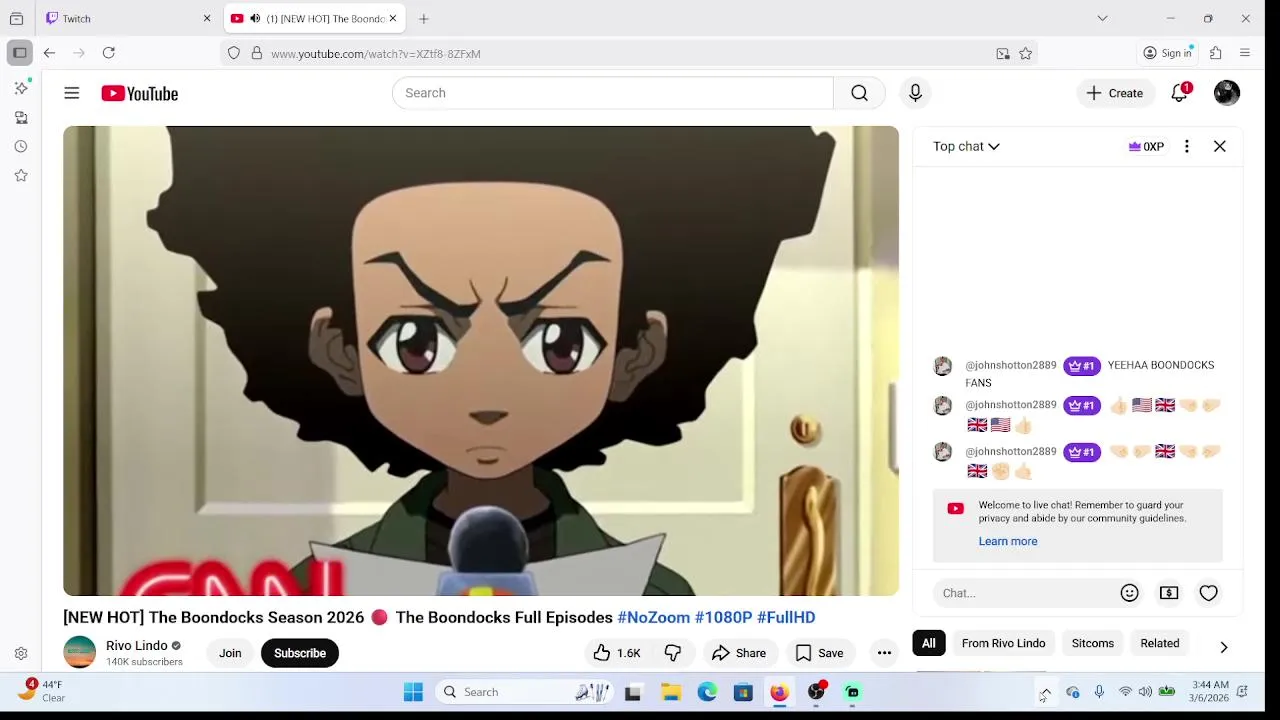The width and height of the screenshot is (1280, 720).
Task: Switch to the Twitch tab
Action: 130,19
